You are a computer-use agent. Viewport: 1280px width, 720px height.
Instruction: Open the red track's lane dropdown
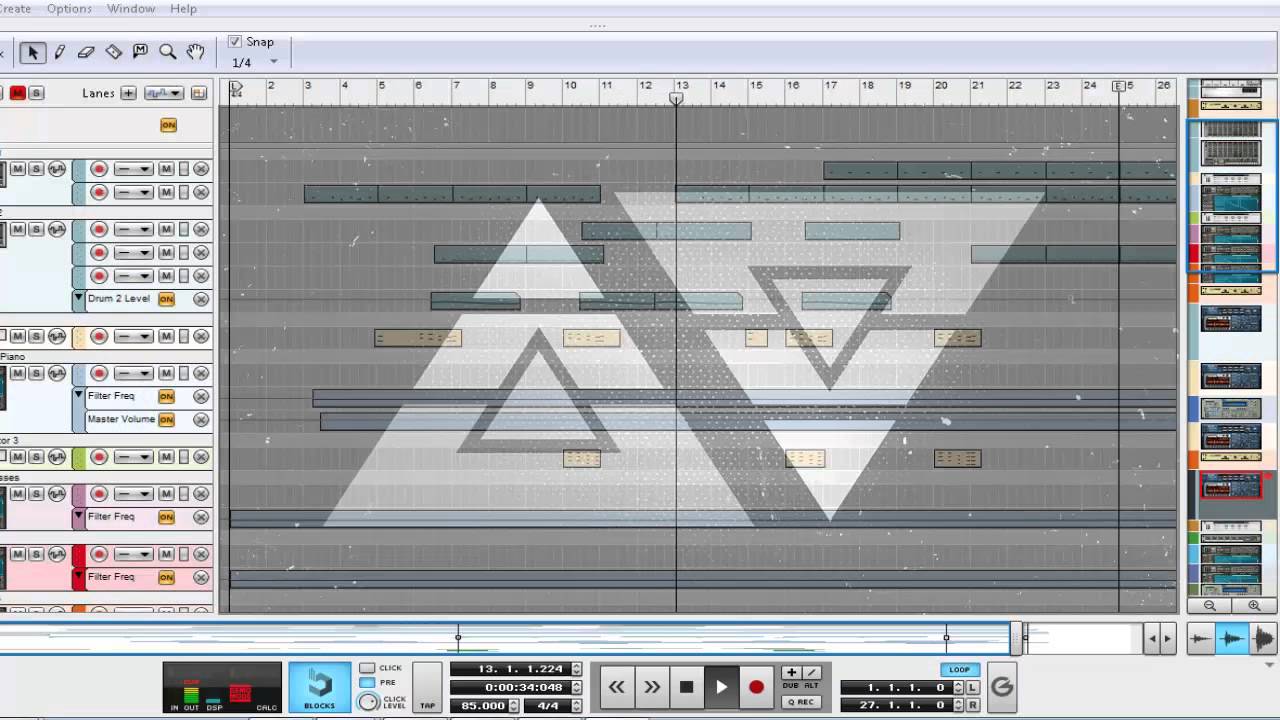pyautogui.click(x=132, y=555)
